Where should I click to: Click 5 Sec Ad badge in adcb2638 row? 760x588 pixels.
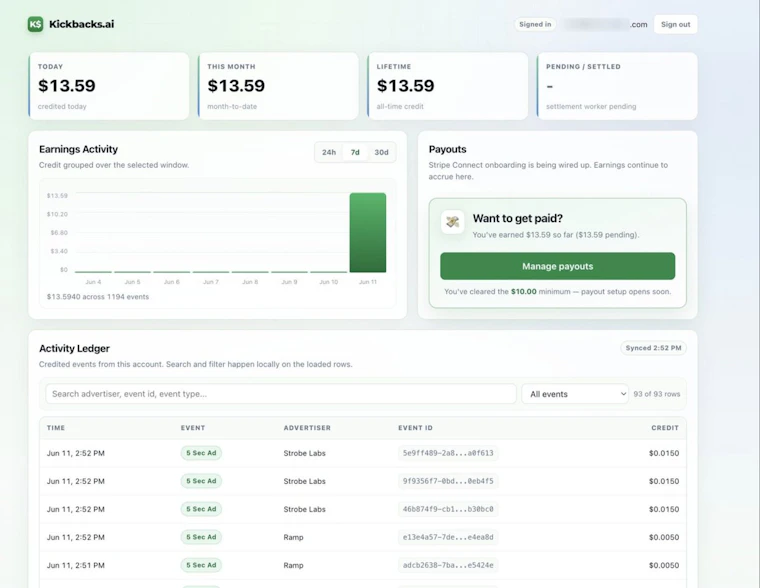[201, 565]
